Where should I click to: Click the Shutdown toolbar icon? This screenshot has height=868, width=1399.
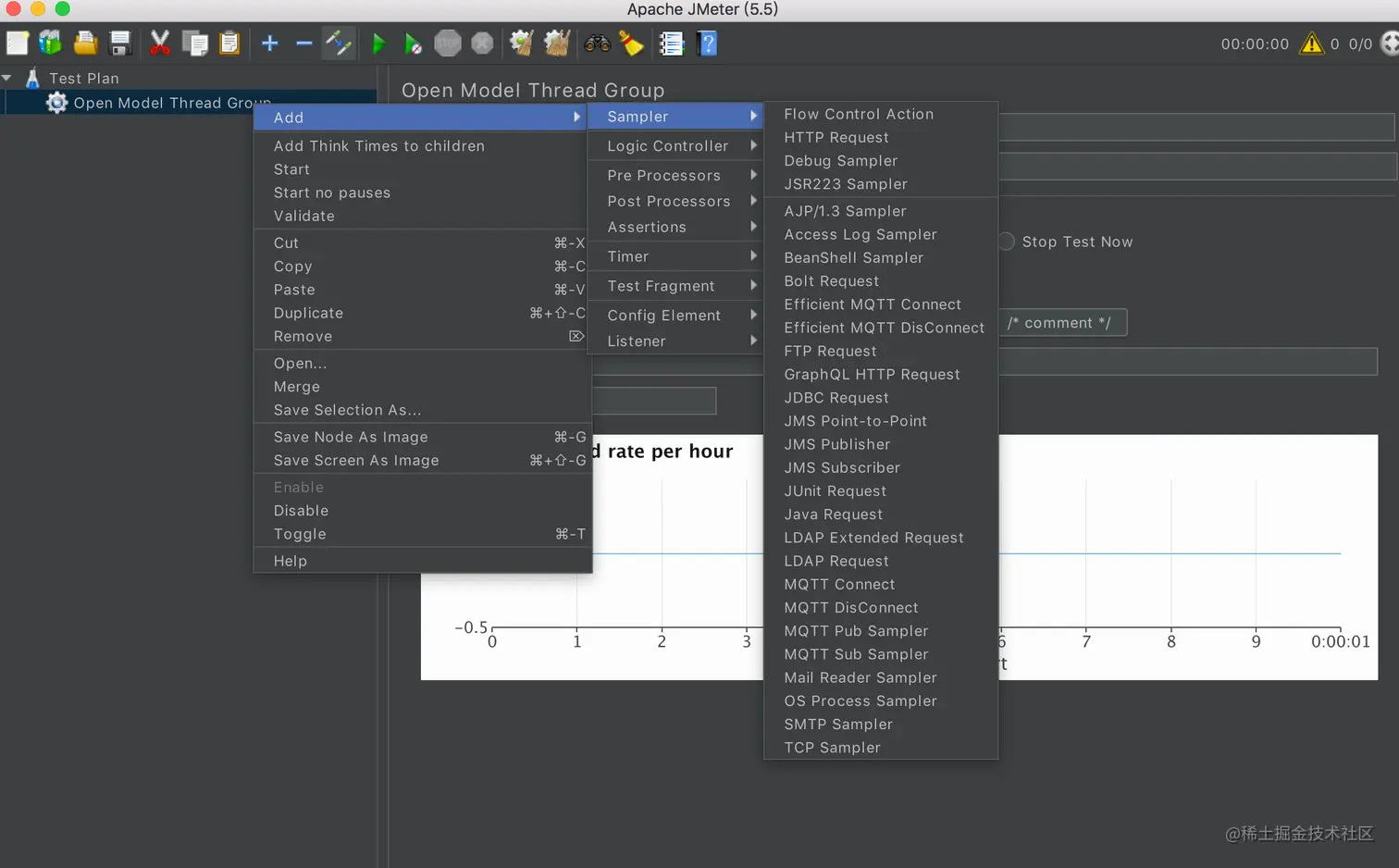click(x=482, y=43)
